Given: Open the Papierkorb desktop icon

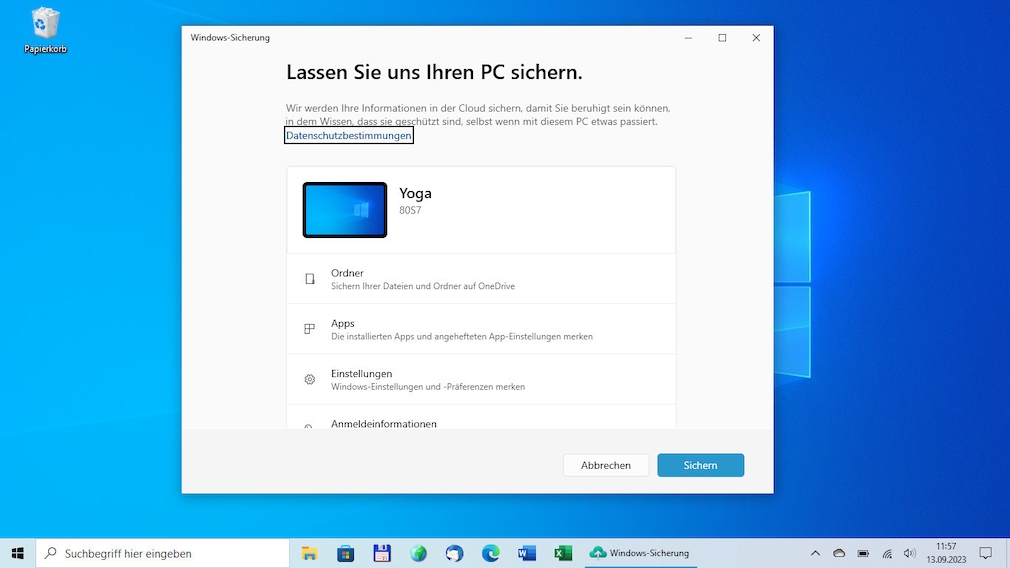Looking at the screenshot, I should [45, 30].
